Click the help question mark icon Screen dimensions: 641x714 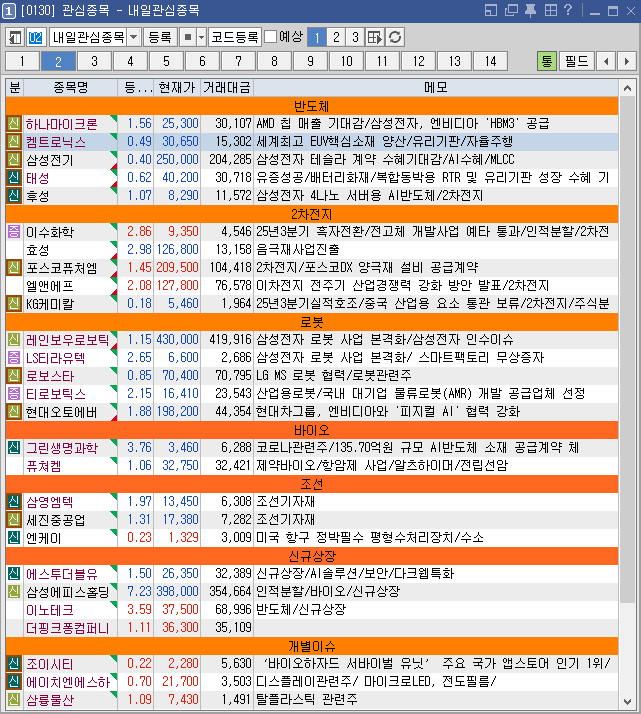[x=568, y=11]
